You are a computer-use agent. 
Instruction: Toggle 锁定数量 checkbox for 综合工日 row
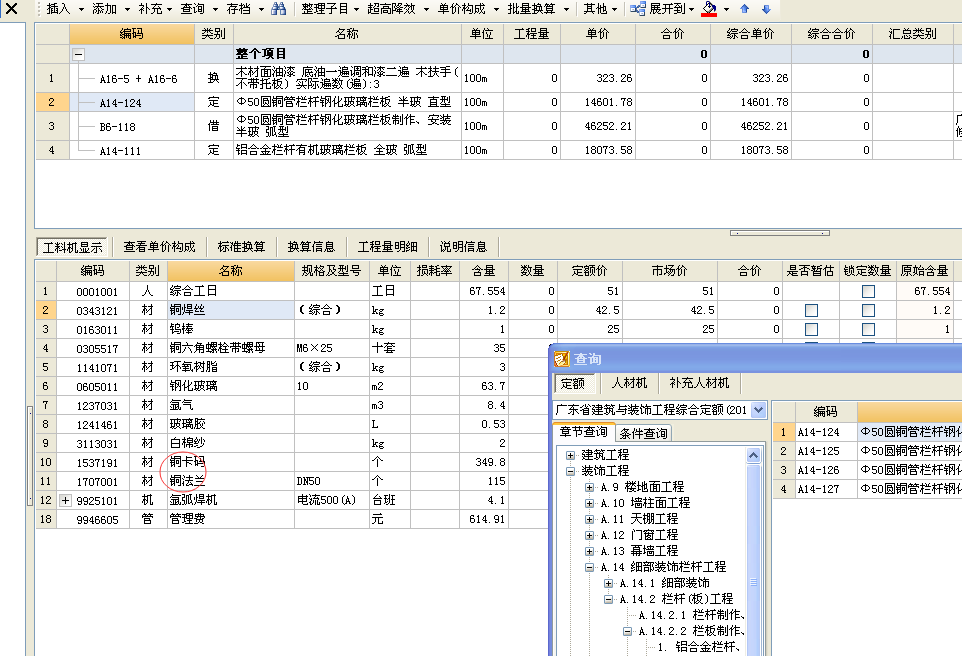[x=868, y=291]
